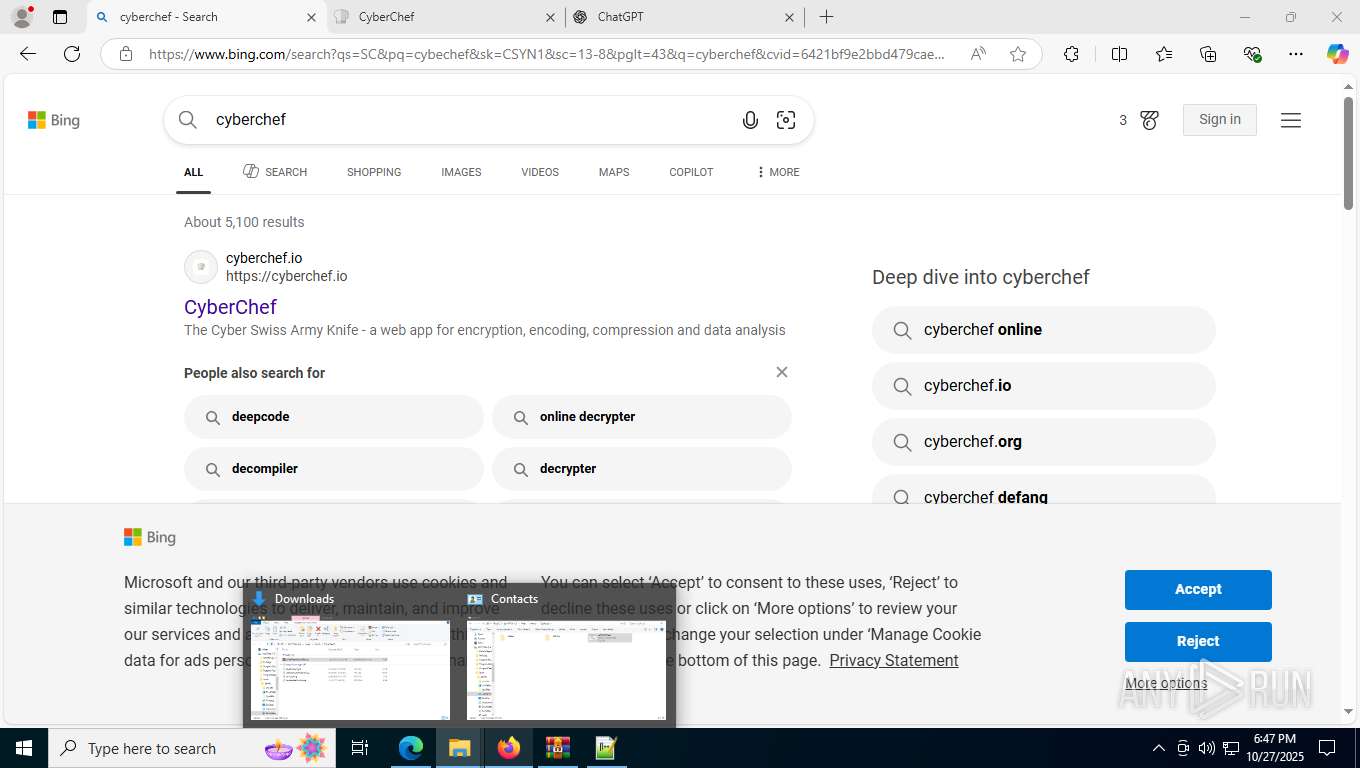Open the Extensions puzzle icon
1360x768 pixels.
pyautogui.click(x=1071, y=54)
